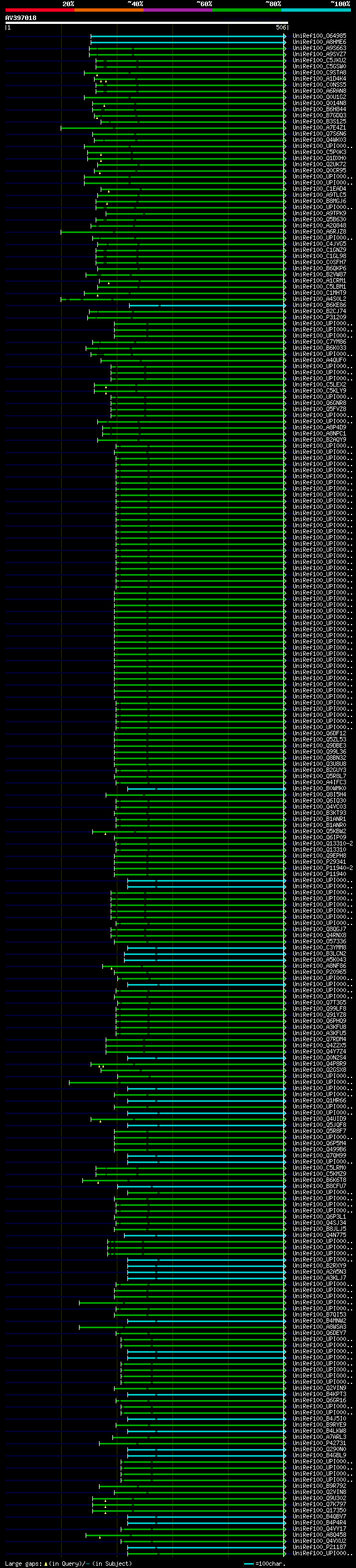Select hit label UniRef100_A6RJZ8
Screen dimensions: 356x1568
[x=319, y=232]
